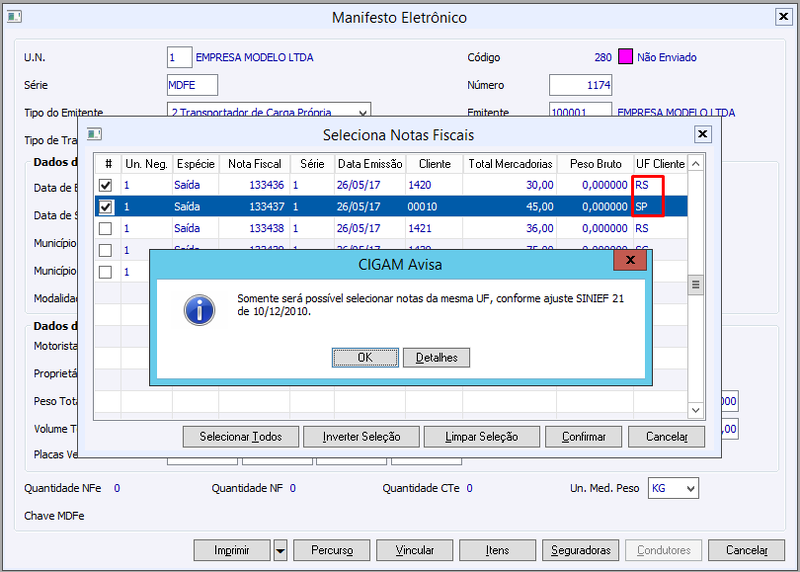The width and height of the screenshot is (800, 572).
Task: Click the Manifesto Eletrônico window icon
Action: tap(14, 17)
